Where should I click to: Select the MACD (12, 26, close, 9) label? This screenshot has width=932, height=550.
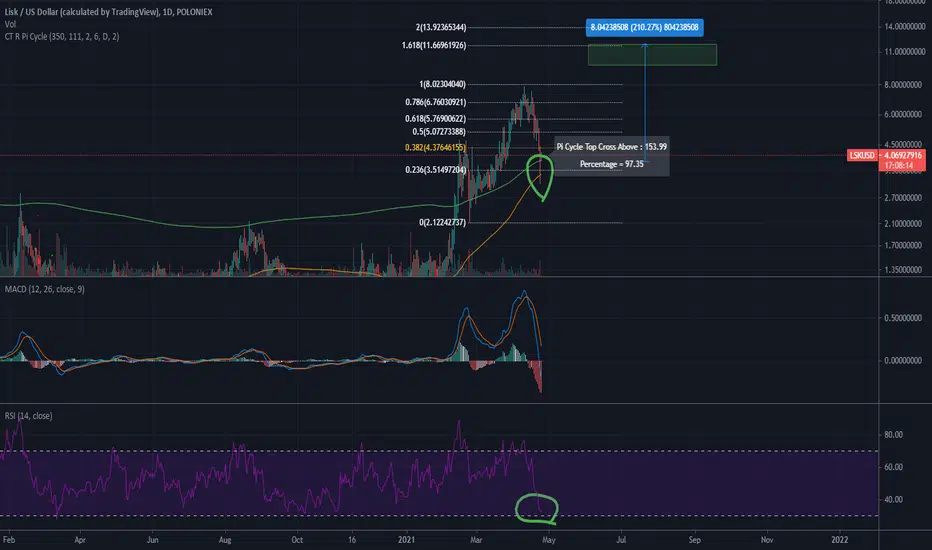(x=45, y=290)
